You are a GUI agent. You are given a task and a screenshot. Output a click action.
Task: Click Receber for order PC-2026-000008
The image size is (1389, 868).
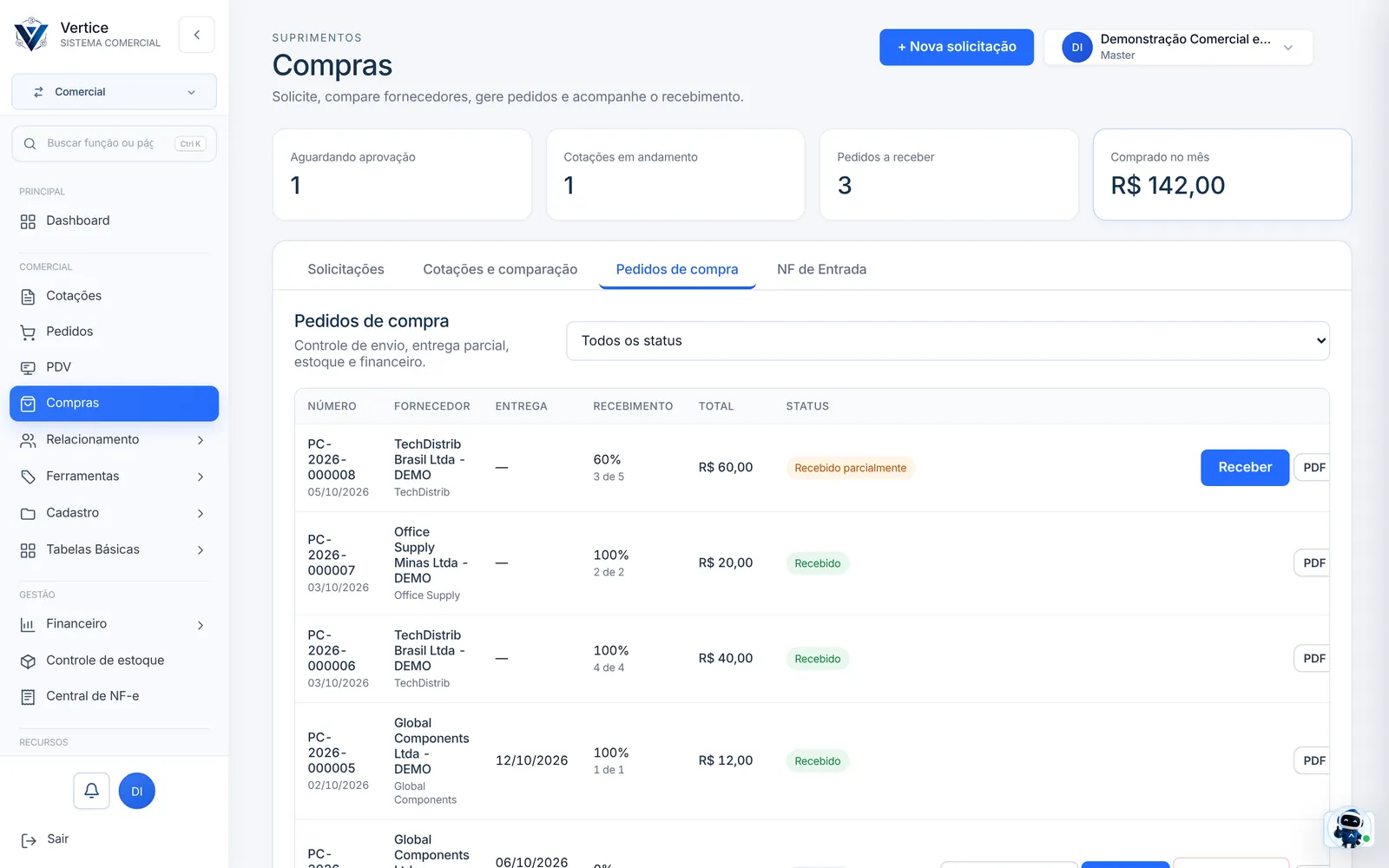[x=1244, y=468]
